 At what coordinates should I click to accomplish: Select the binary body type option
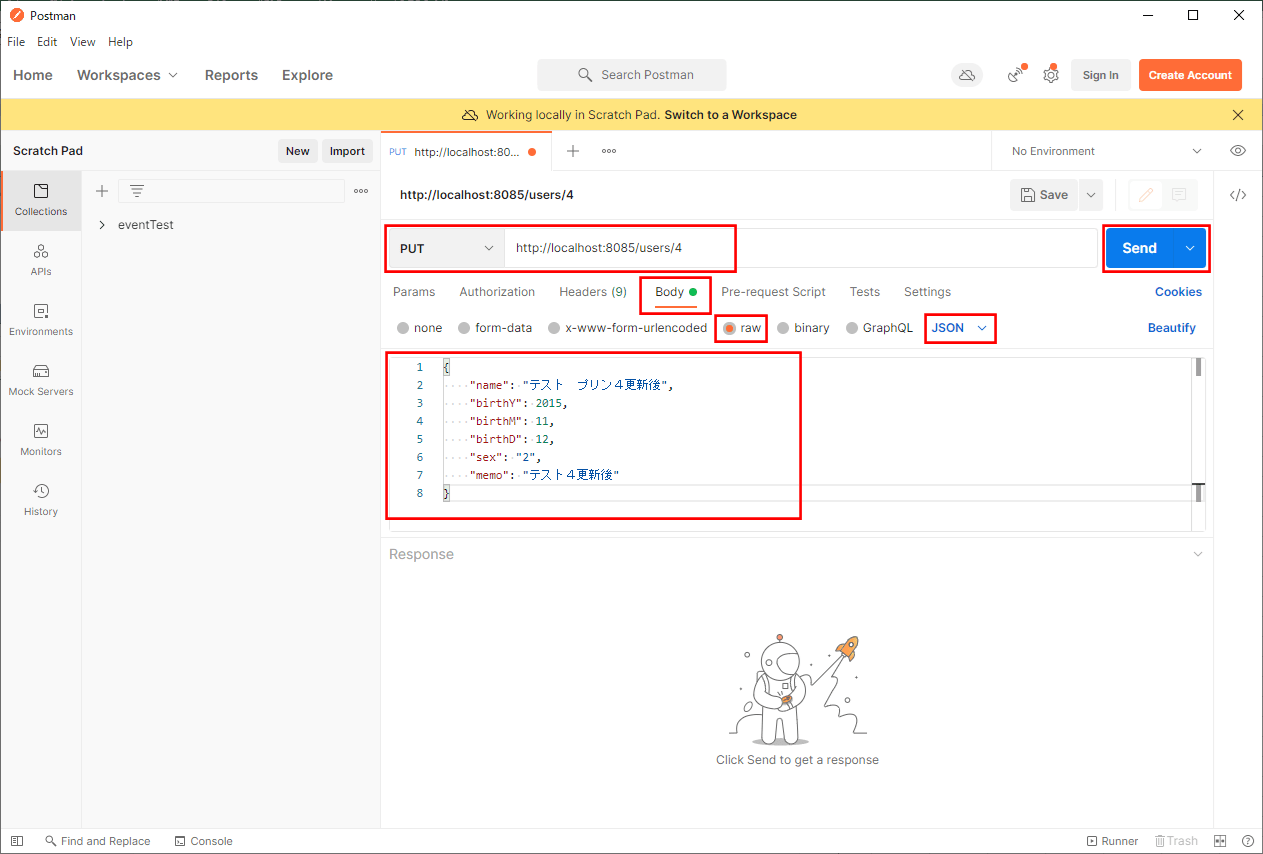click(x=783, y=328)
